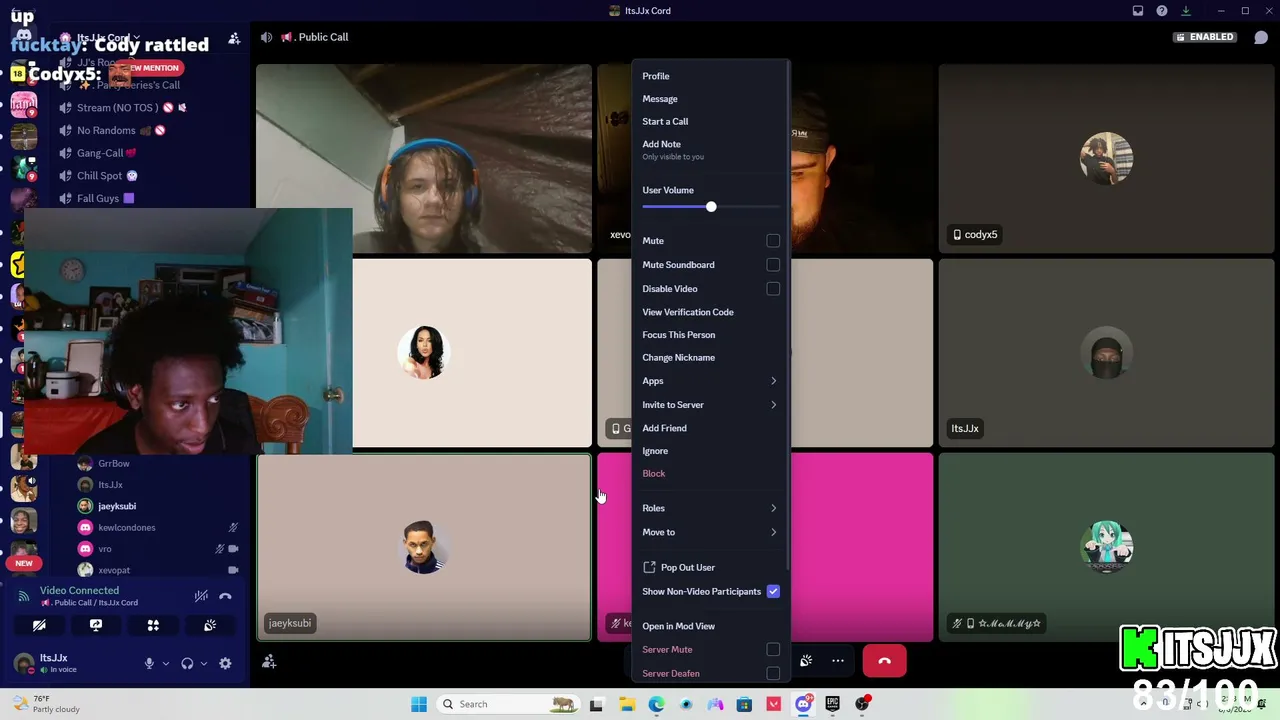Image resolution: width=1280 pixels, height=720 pixels.
Task: Open microphone input options arrow
Action: pos(166,663)
